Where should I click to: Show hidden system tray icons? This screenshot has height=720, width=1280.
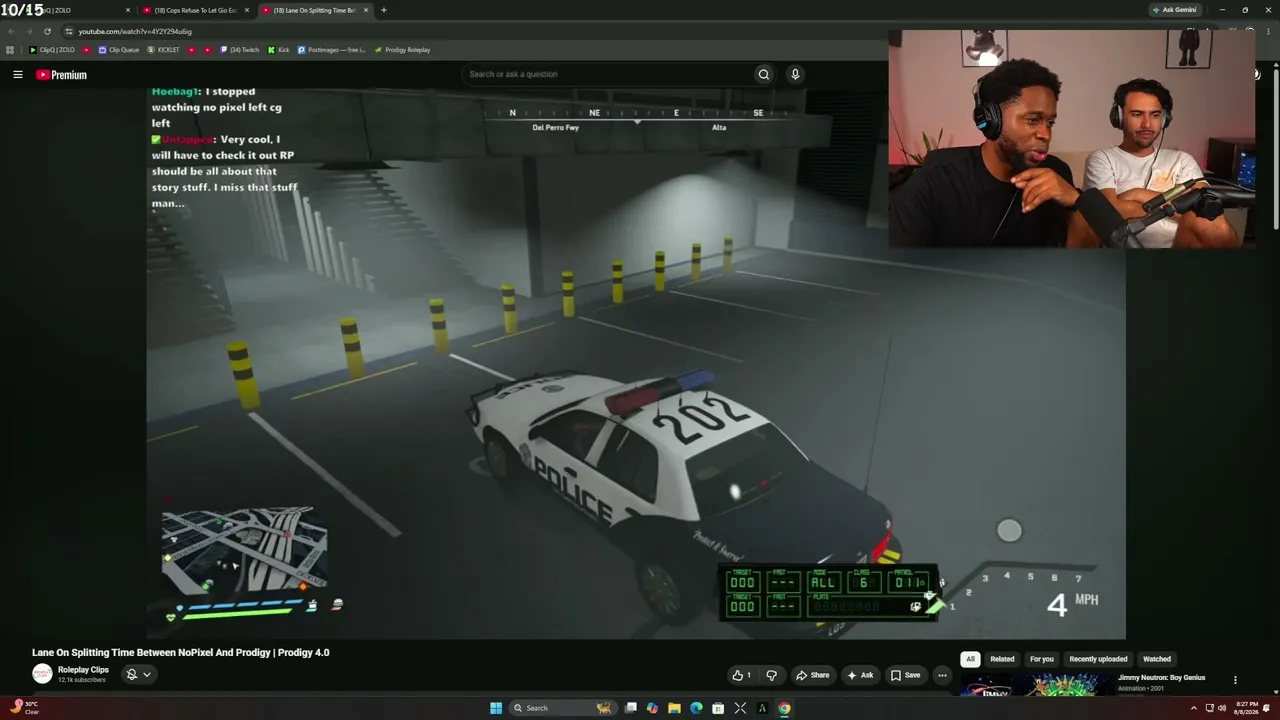[1193, 708]
